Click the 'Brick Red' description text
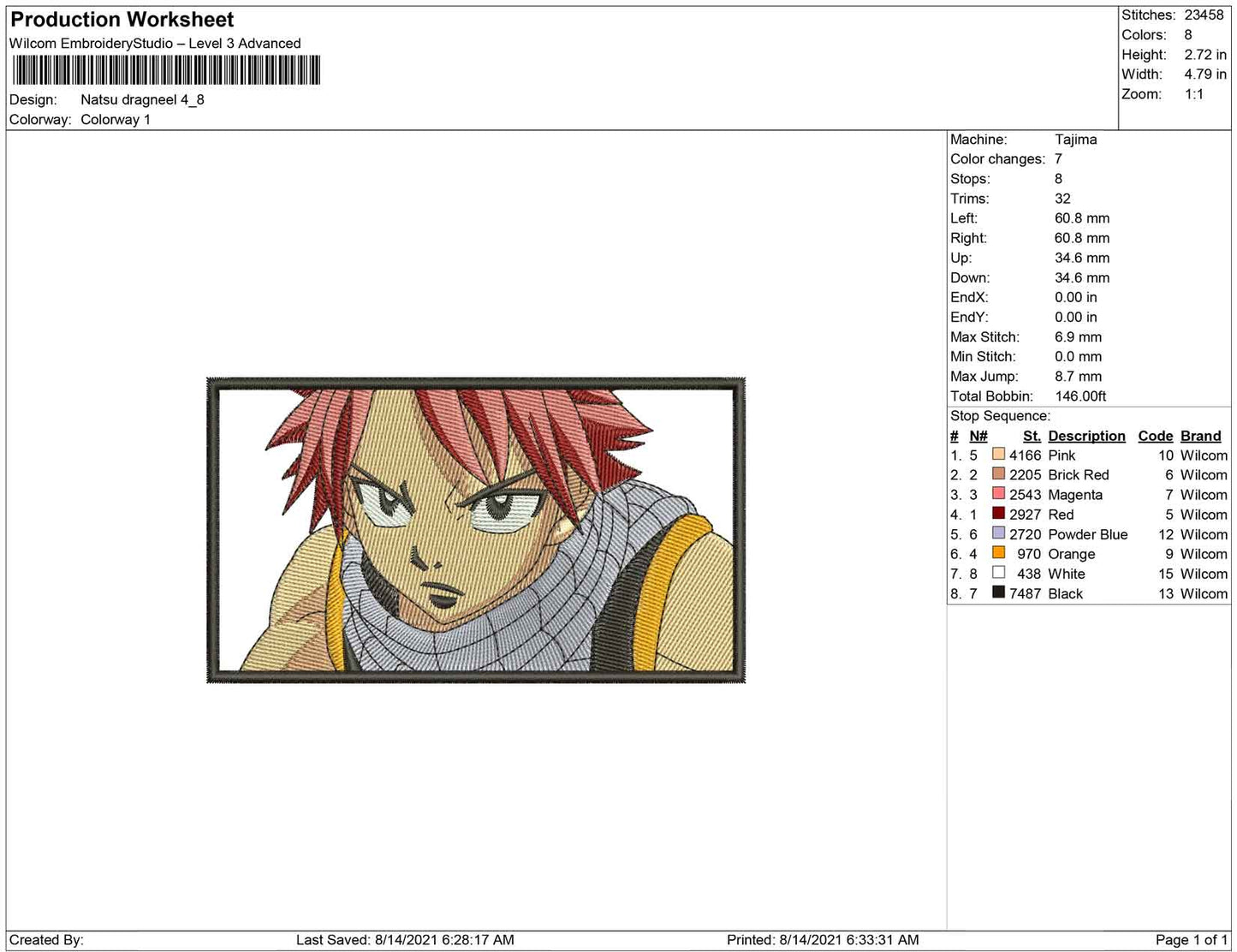This screenshot has width=1237, height=952. (x=1078, y=474)
